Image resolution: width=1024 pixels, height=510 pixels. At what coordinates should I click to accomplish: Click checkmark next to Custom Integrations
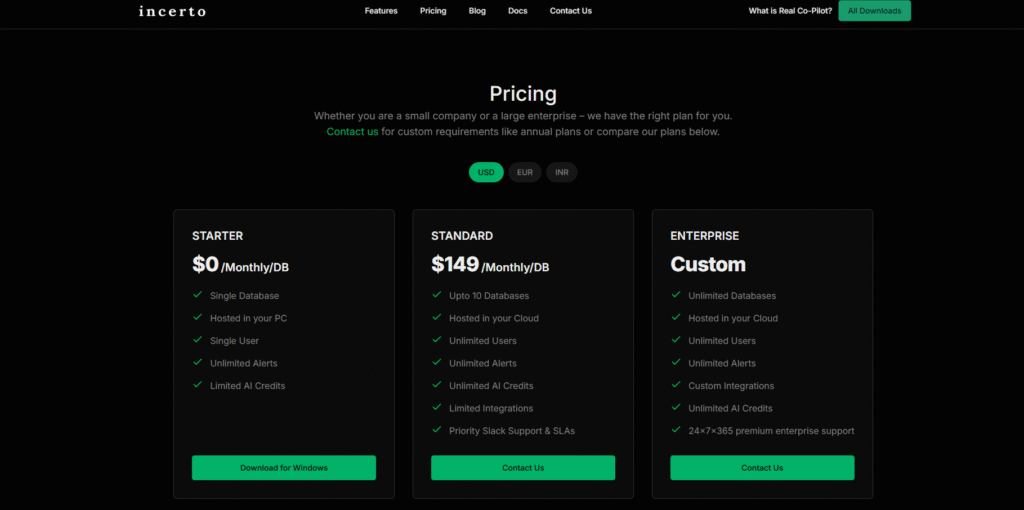coord(676,385)
